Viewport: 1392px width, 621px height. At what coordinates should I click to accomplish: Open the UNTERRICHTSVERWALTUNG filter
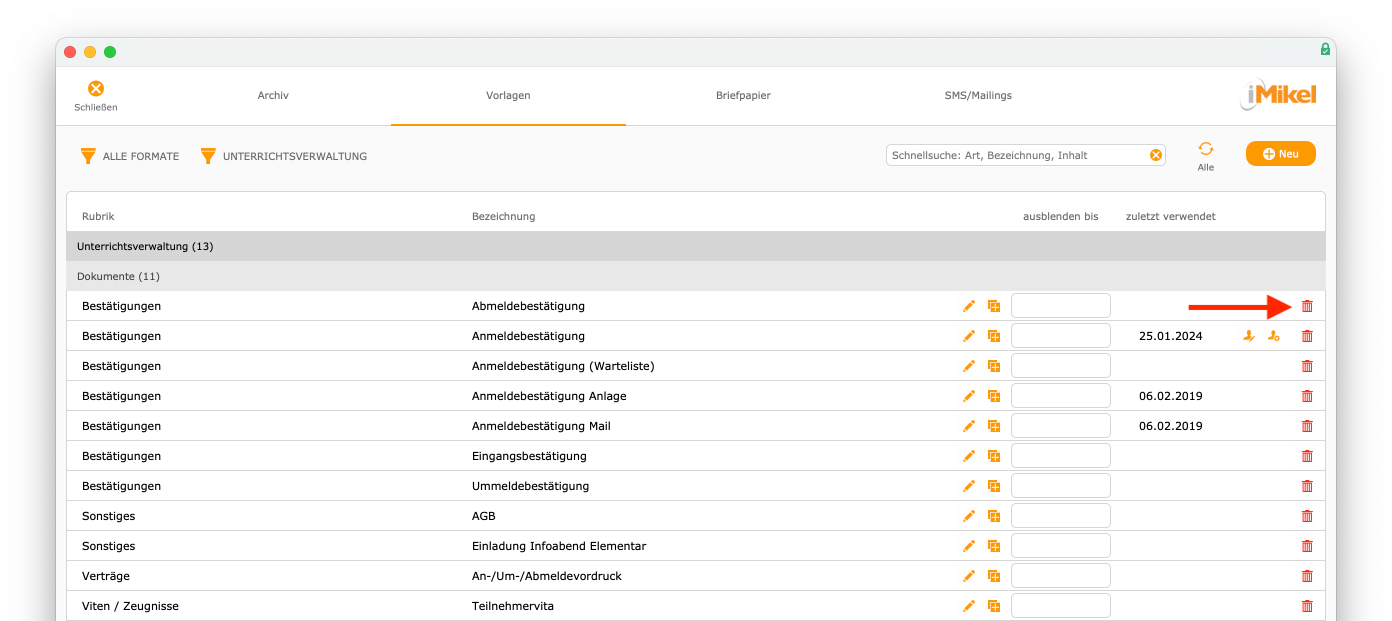point(284,156)
